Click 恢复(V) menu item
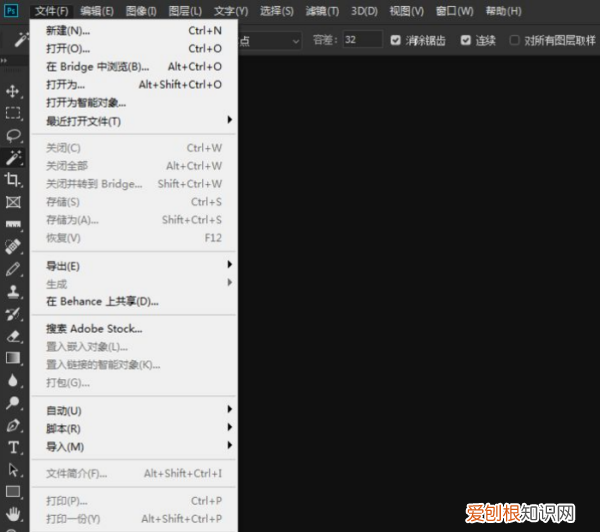This screenshot has height=532, width=600. tap(134, 238)
